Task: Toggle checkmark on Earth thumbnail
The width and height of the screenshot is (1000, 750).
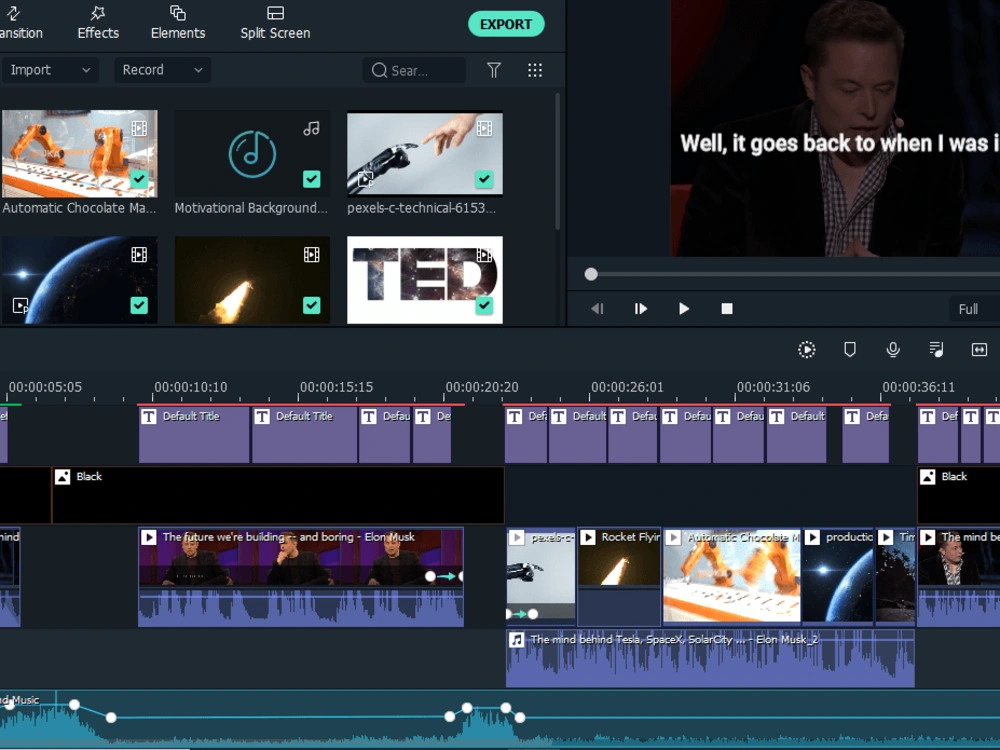Action: 139,305
